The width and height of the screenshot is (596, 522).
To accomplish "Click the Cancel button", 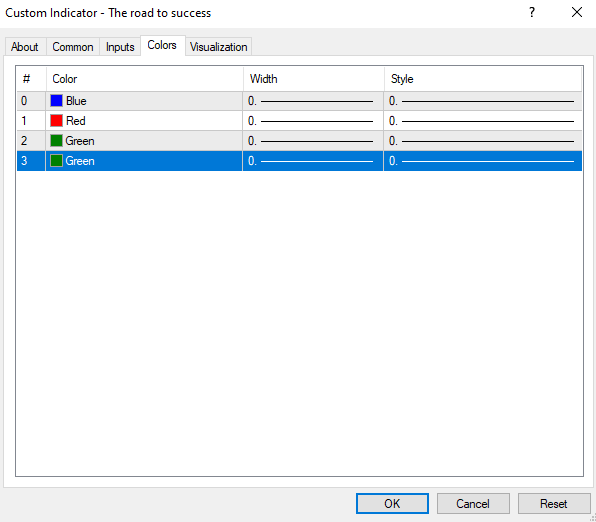I will click(473, 503).
